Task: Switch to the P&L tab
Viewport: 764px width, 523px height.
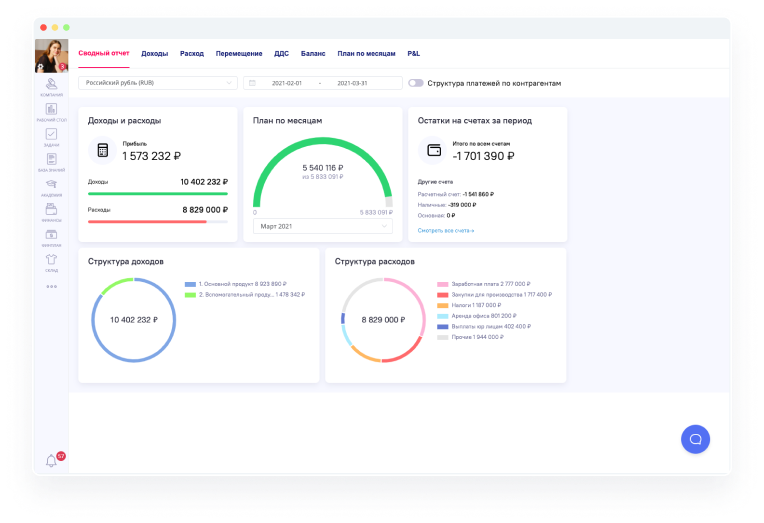Action: (x=414, y=54)
